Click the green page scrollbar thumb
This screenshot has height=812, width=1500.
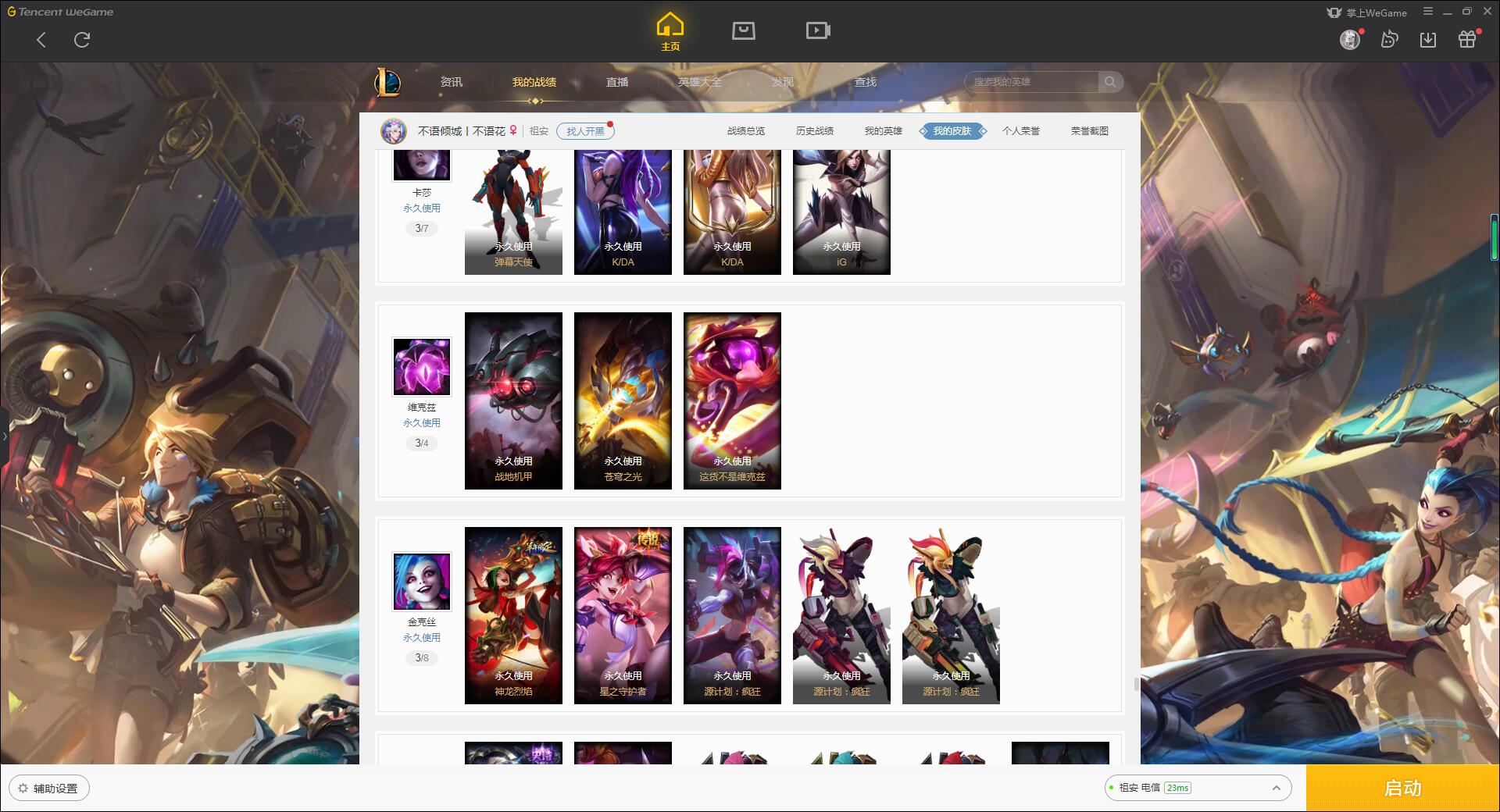click(x=1494, y=238)
